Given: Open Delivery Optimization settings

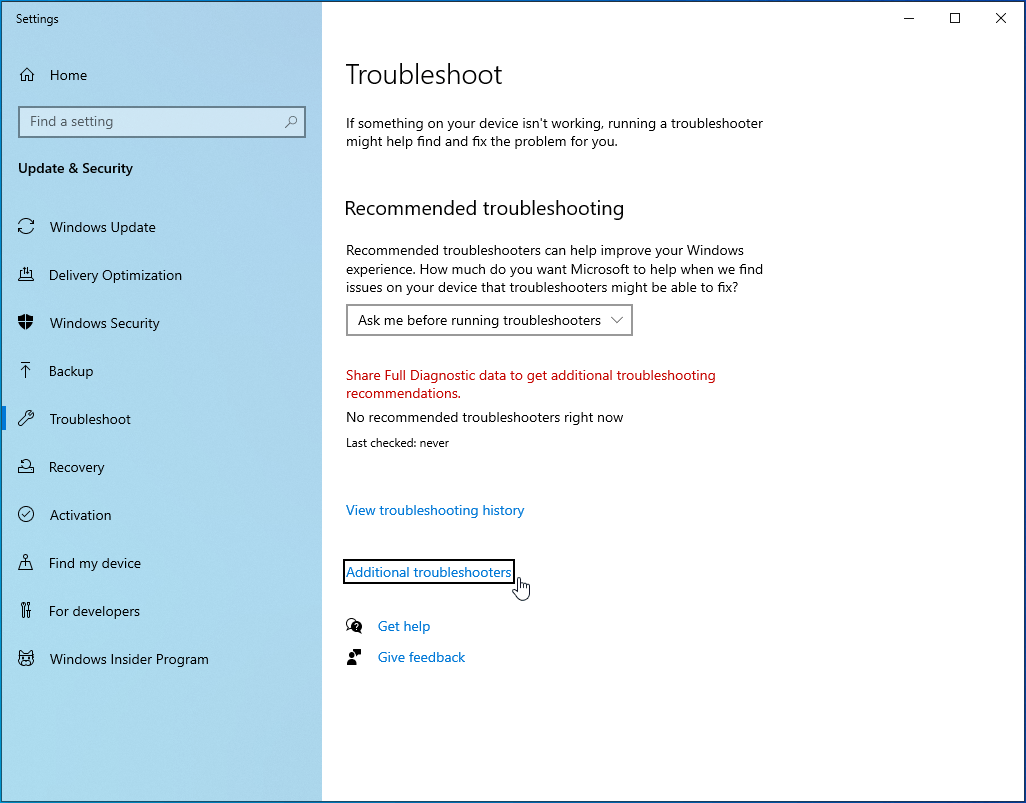Looking at the screenshot, I should (26, 275).
